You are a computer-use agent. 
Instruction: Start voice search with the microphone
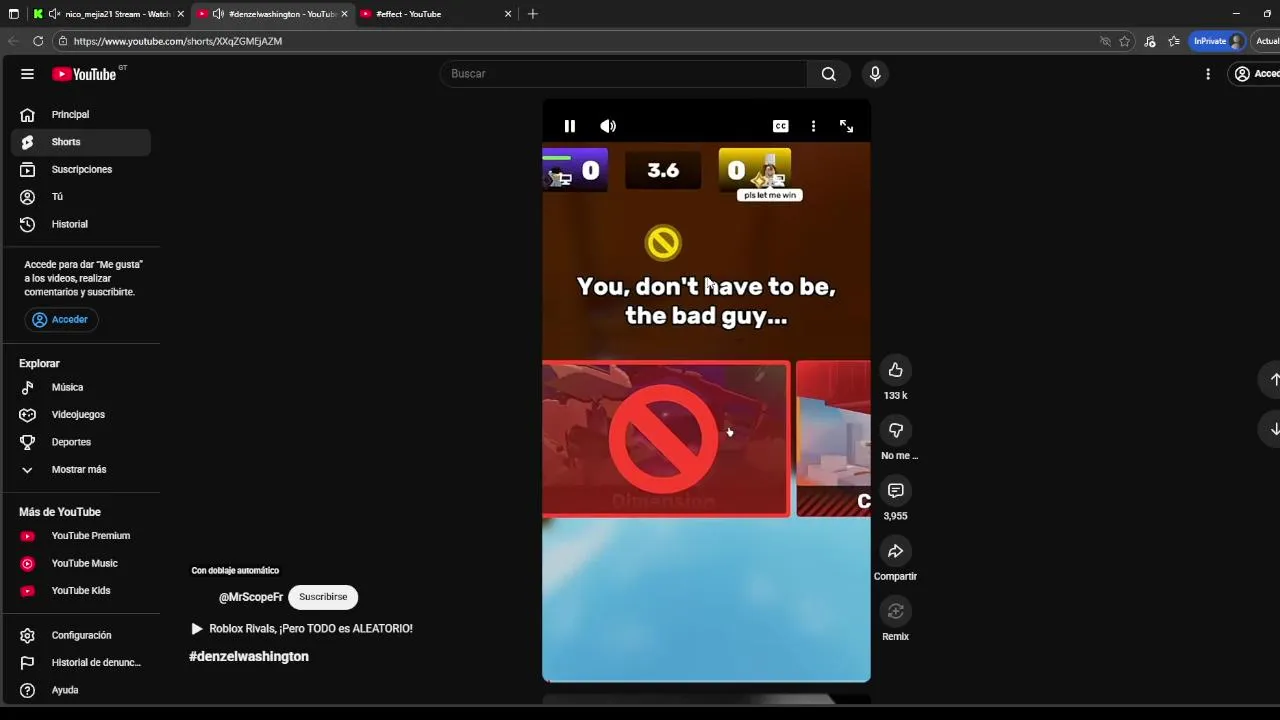[x=875, y=74]
